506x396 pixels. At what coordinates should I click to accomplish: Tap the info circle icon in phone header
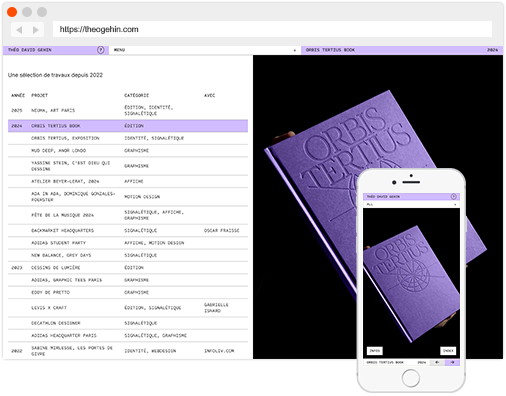(x=453, y=197)
